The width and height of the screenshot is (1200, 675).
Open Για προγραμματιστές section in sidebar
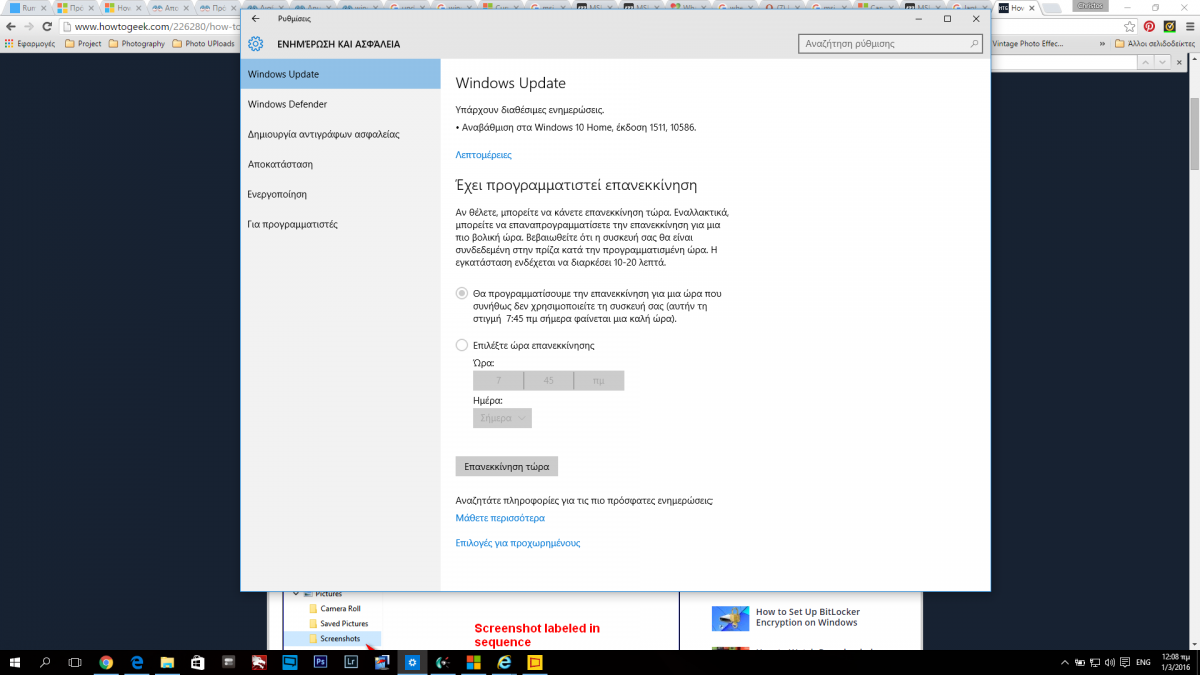point(341,224)
